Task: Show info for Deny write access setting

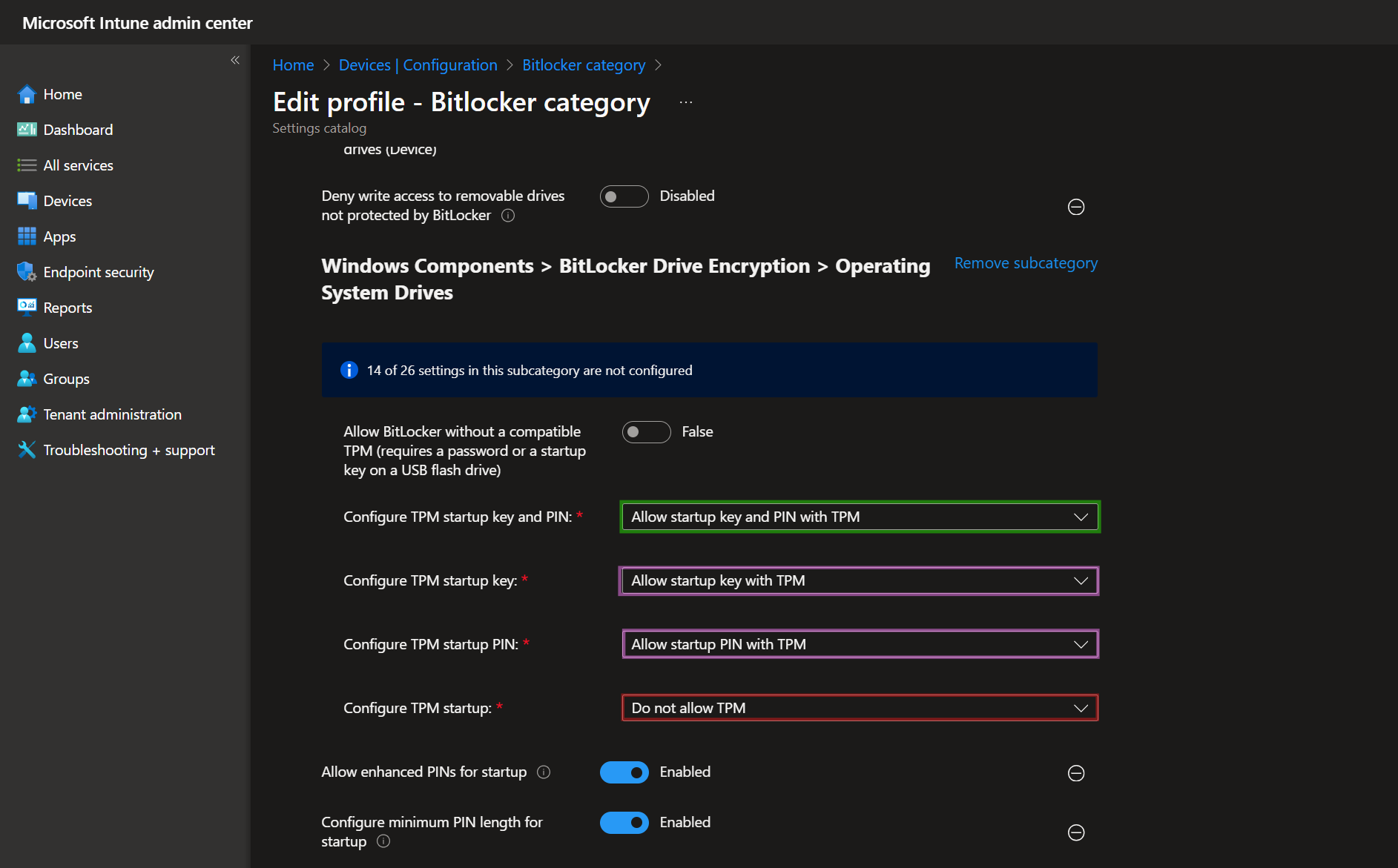Action: tap(508, 216)
